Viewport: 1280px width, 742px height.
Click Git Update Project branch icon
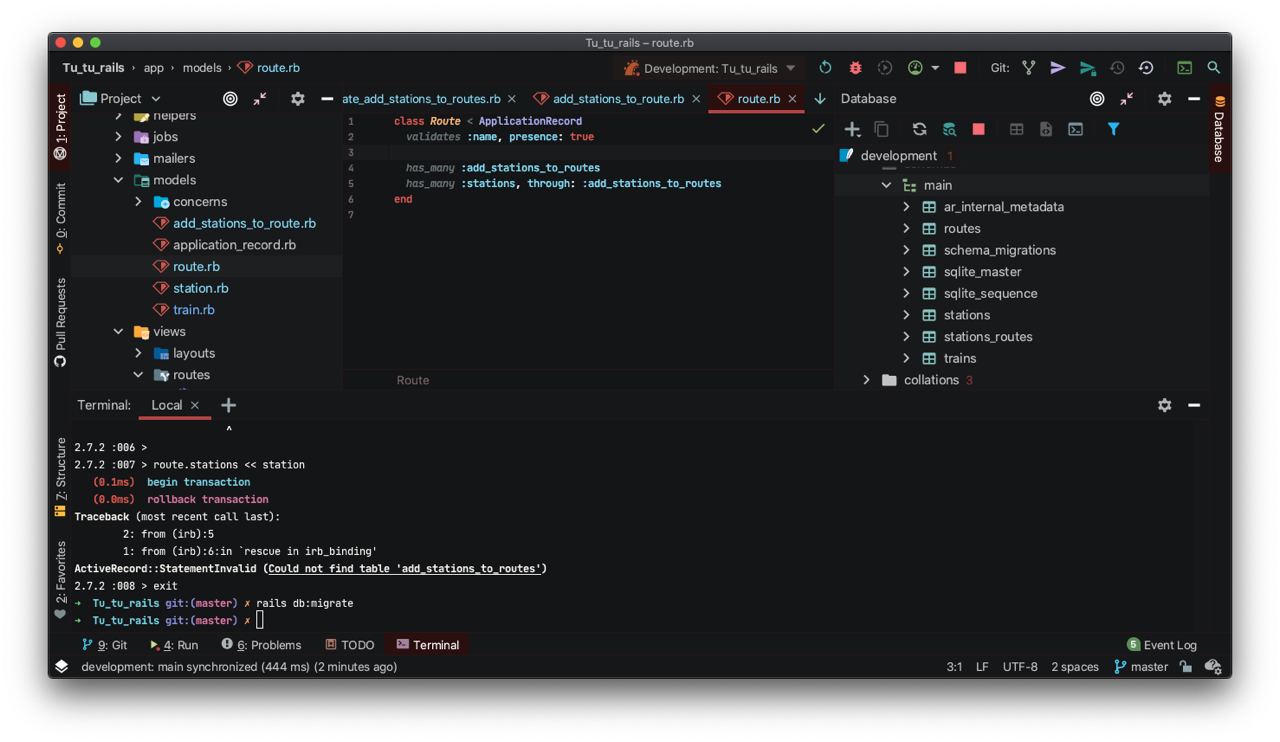(1028, 68)
